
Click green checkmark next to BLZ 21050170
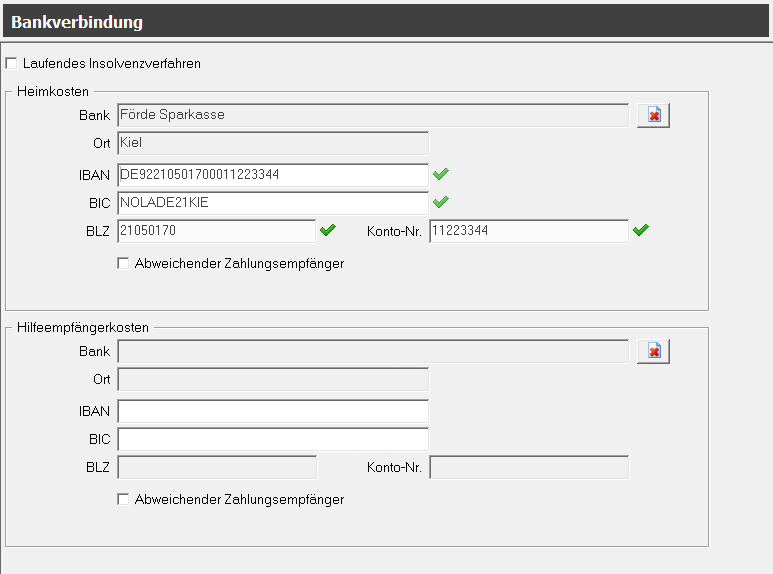(328, 231)
